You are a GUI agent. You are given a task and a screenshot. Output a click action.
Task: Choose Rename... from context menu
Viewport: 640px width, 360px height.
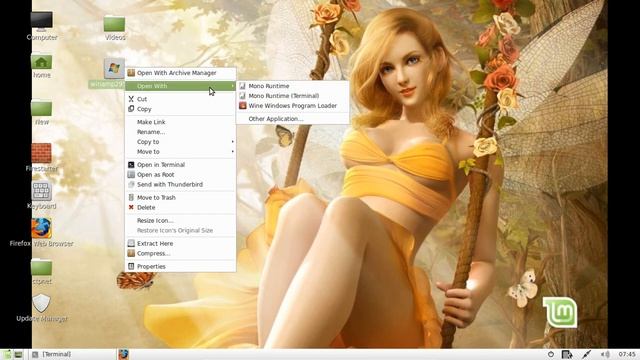pos(180,132)
